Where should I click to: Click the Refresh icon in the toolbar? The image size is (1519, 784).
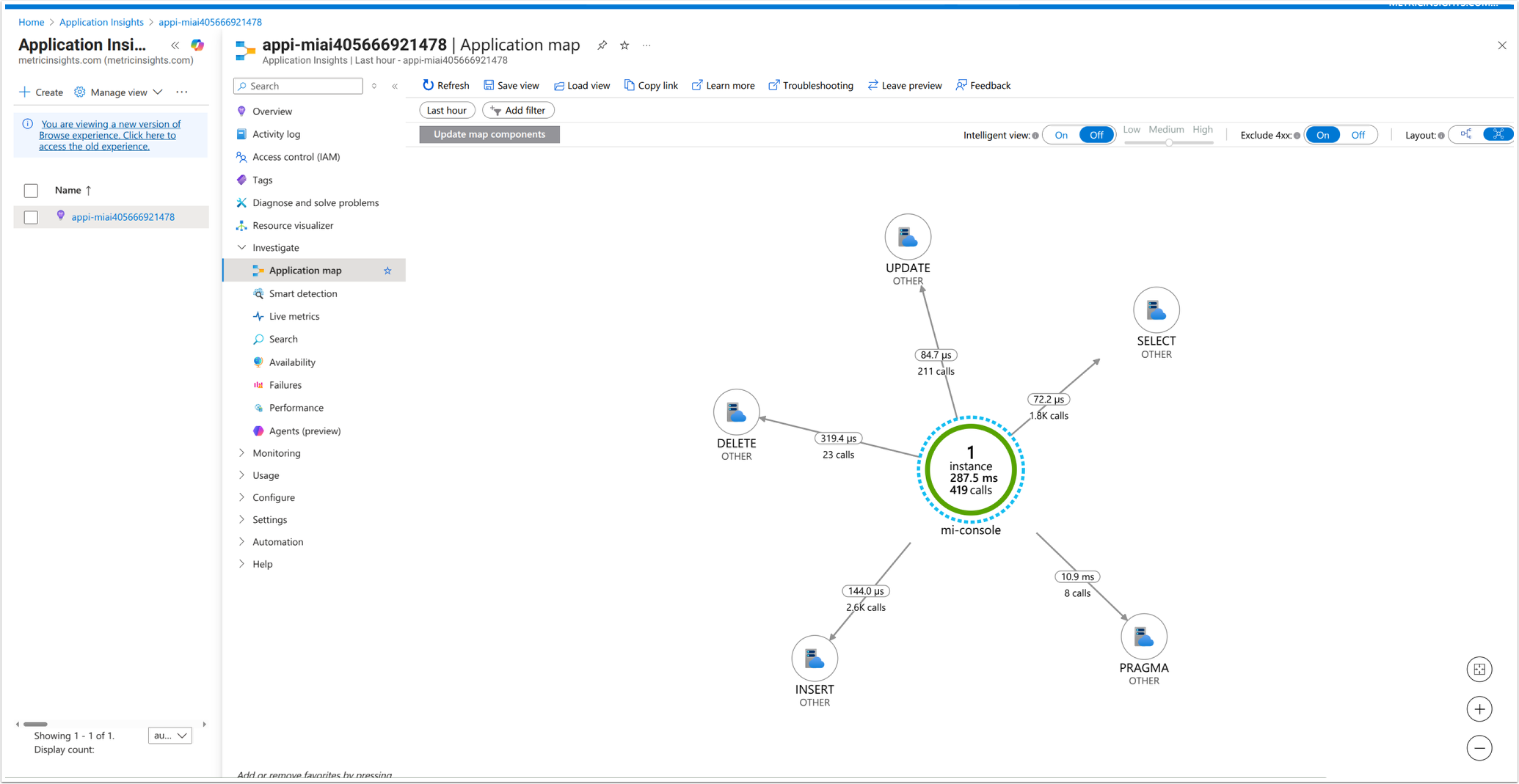click(429, 85)
